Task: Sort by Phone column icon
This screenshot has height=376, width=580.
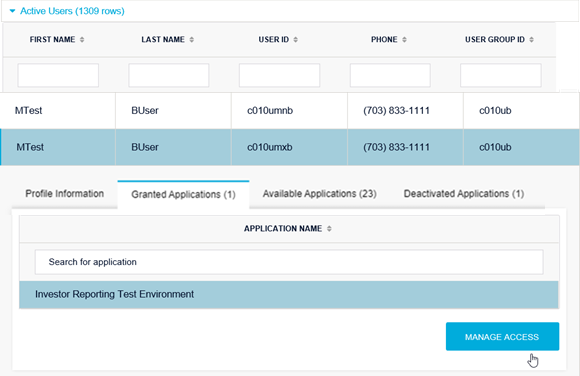Action: [x=404, y=40]
